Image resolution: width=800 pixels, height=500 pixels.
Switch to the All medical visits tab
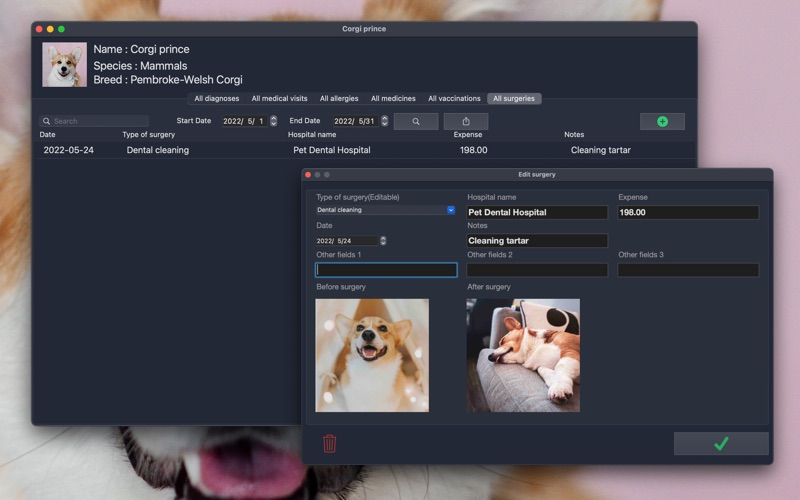(x=279, y=98)
